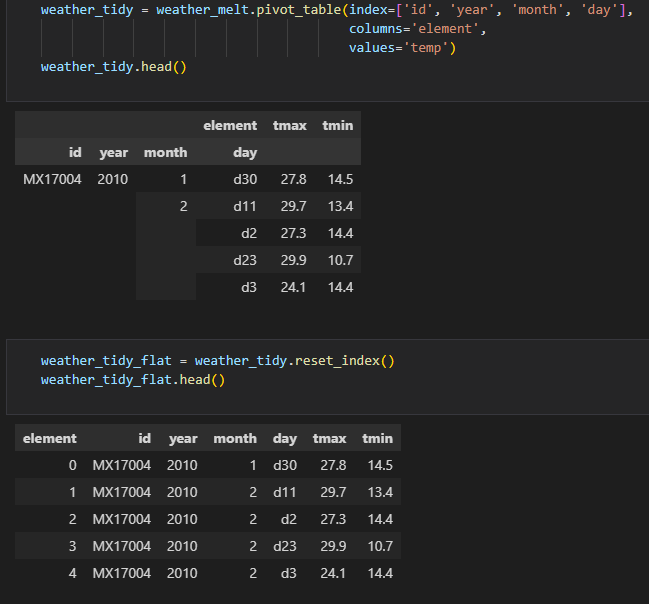Click 24.1 tmax in pivot table d3 row
The image size is (649, 604).
tap(293, 287)
